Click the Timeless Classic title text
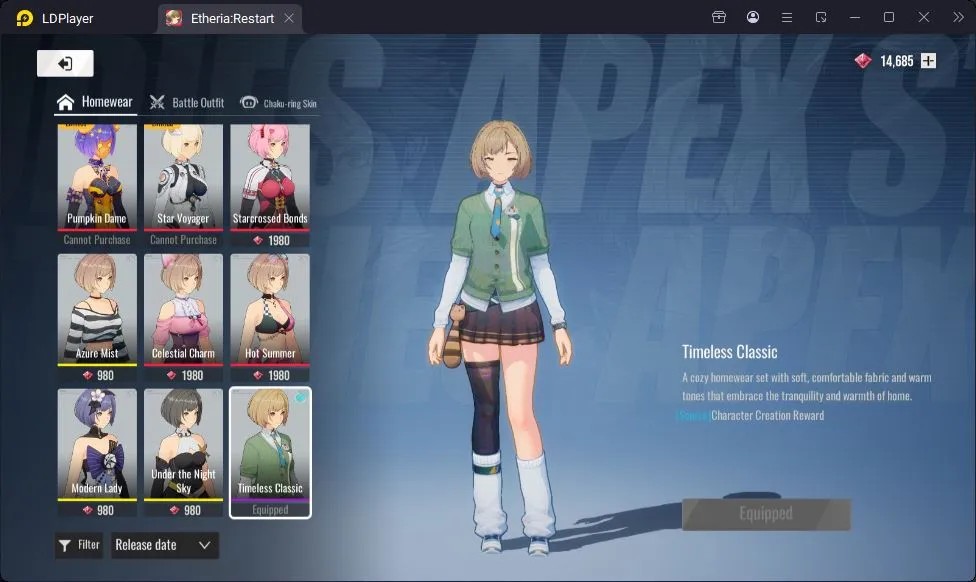Viewport: 976px width, 582px height. [730, 352]
